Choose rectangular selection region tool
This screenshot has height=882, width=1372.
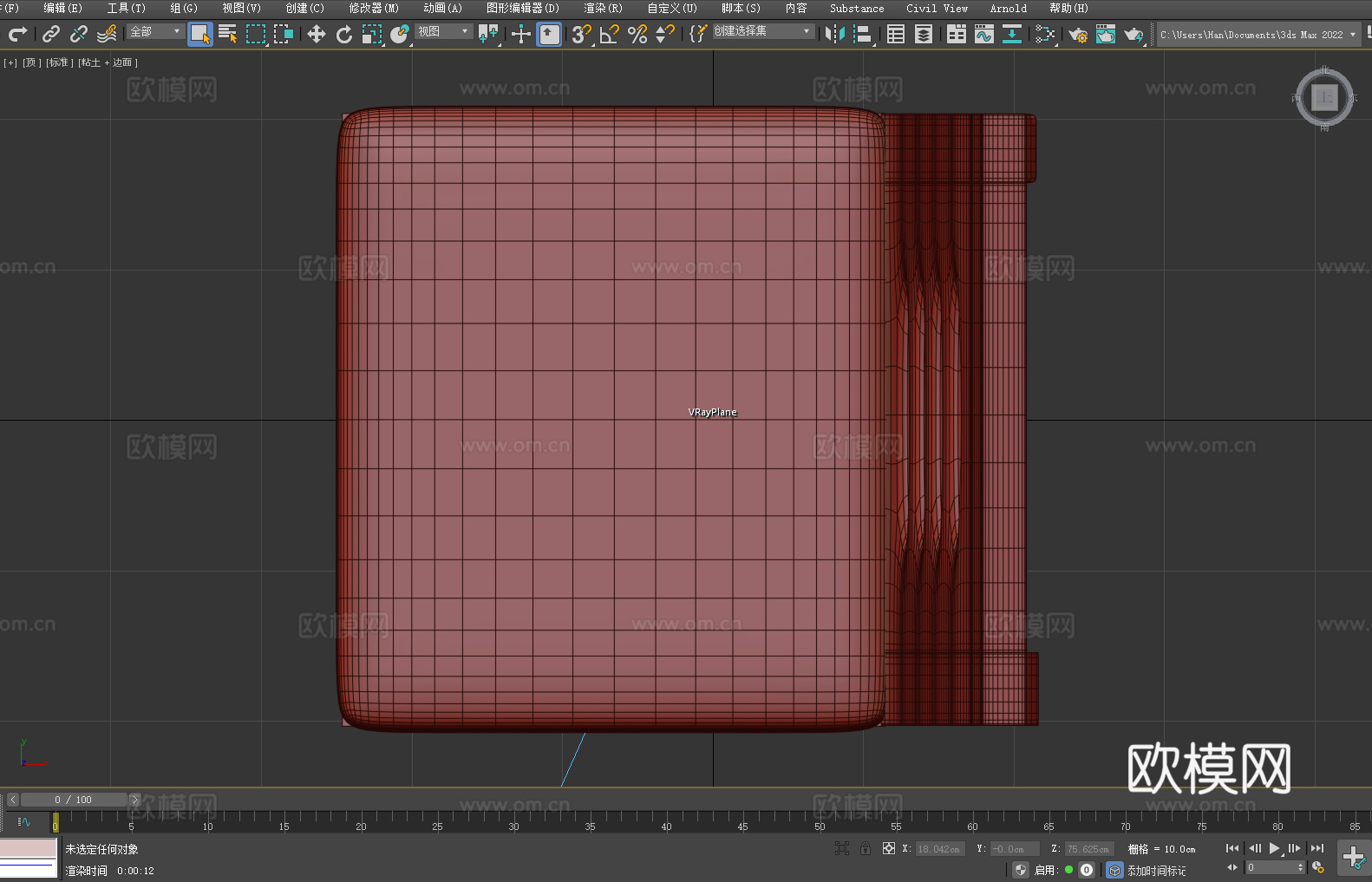coord(256,34)
